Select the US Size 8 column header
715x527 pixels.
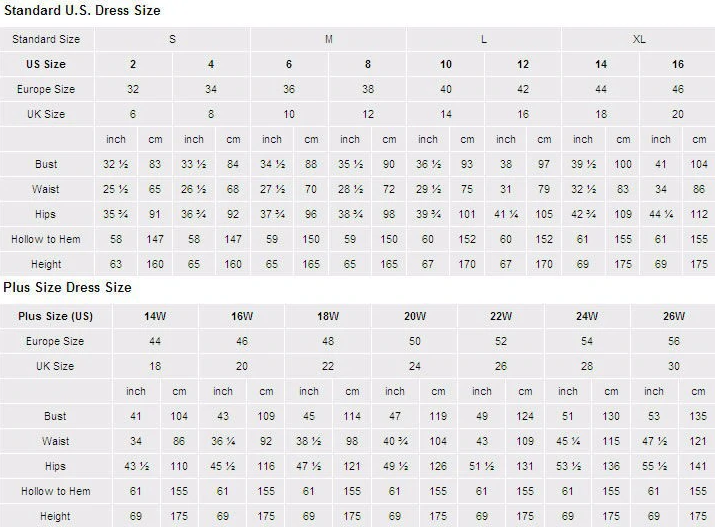coord(368,64)
